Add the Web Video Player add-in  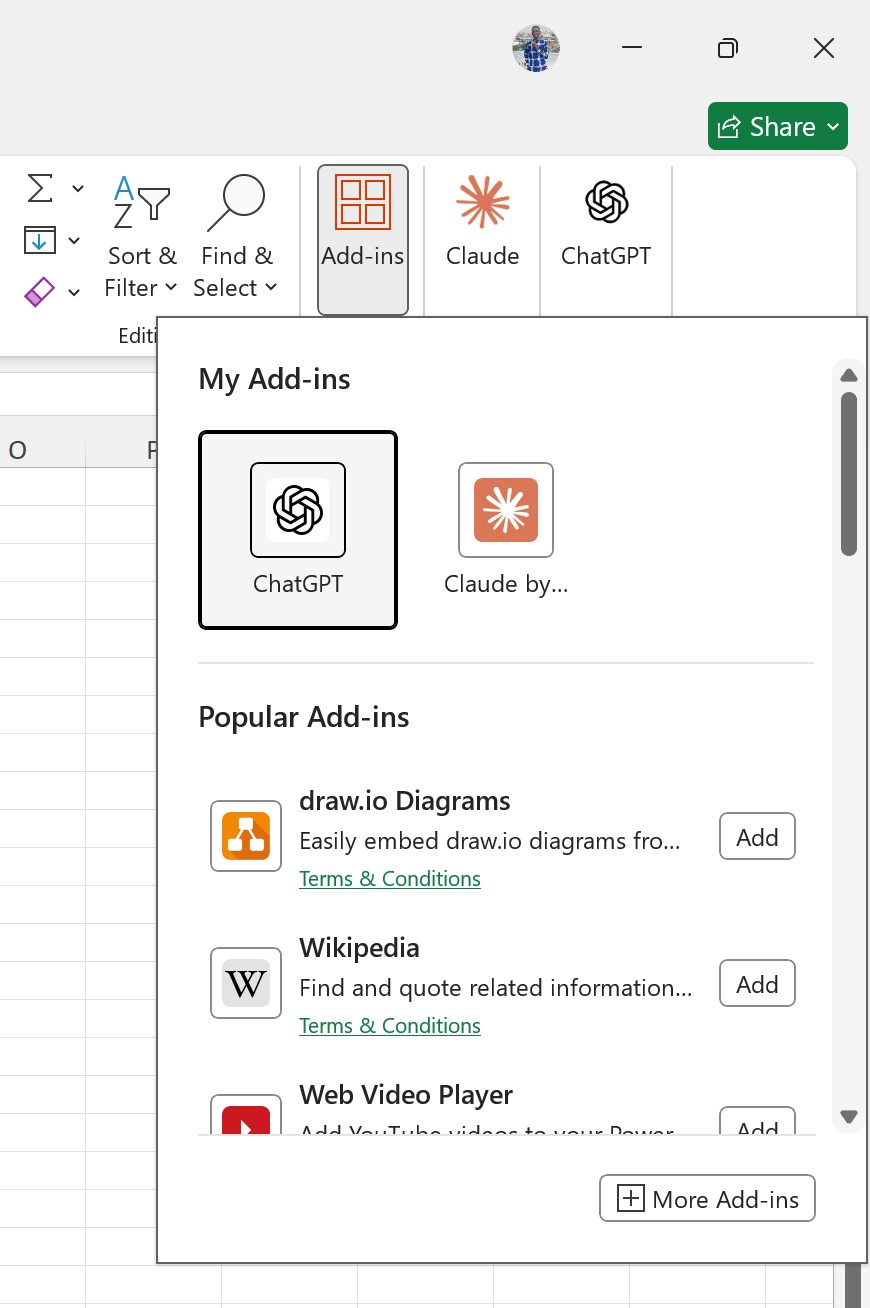click(x=757, y=1121)
